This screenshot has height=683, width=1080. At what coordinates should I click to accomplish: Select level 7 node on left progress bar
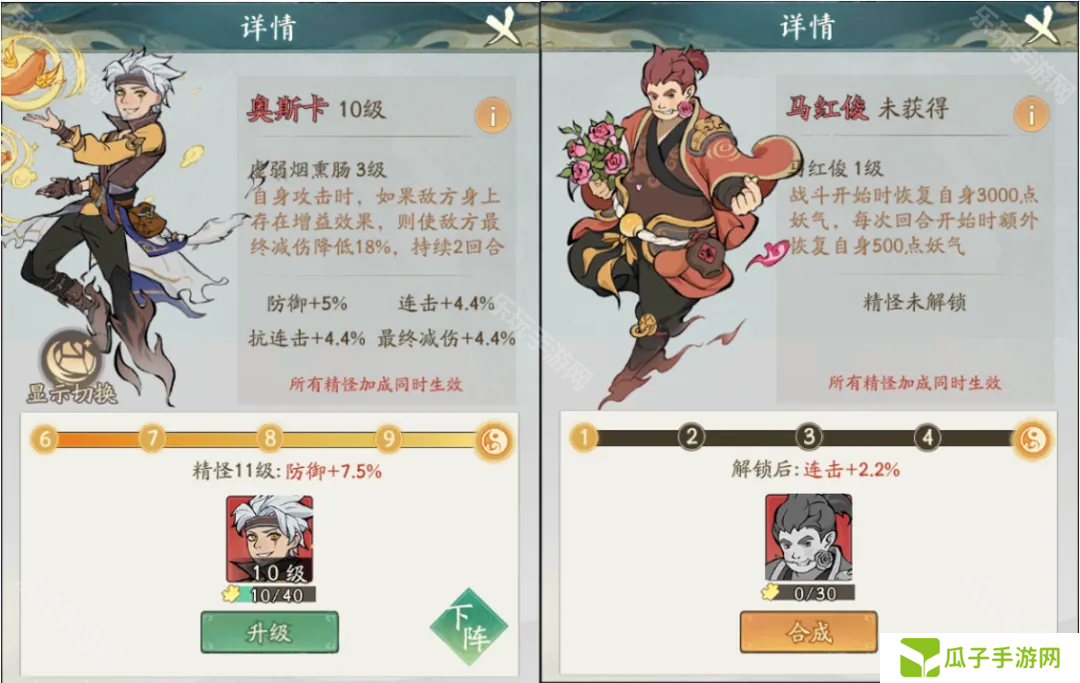pos(152,438)
